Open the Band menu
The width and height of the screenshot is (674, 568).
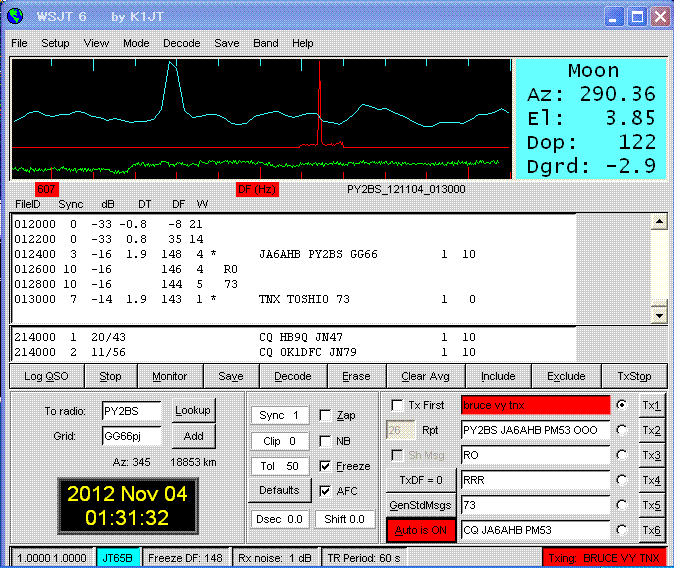[266, 43]
